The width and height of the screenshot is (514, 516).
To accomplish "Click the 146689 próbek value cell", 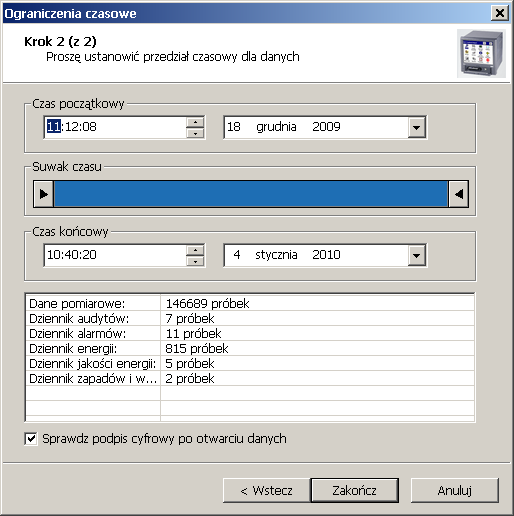I will click(x=317, y=303).
